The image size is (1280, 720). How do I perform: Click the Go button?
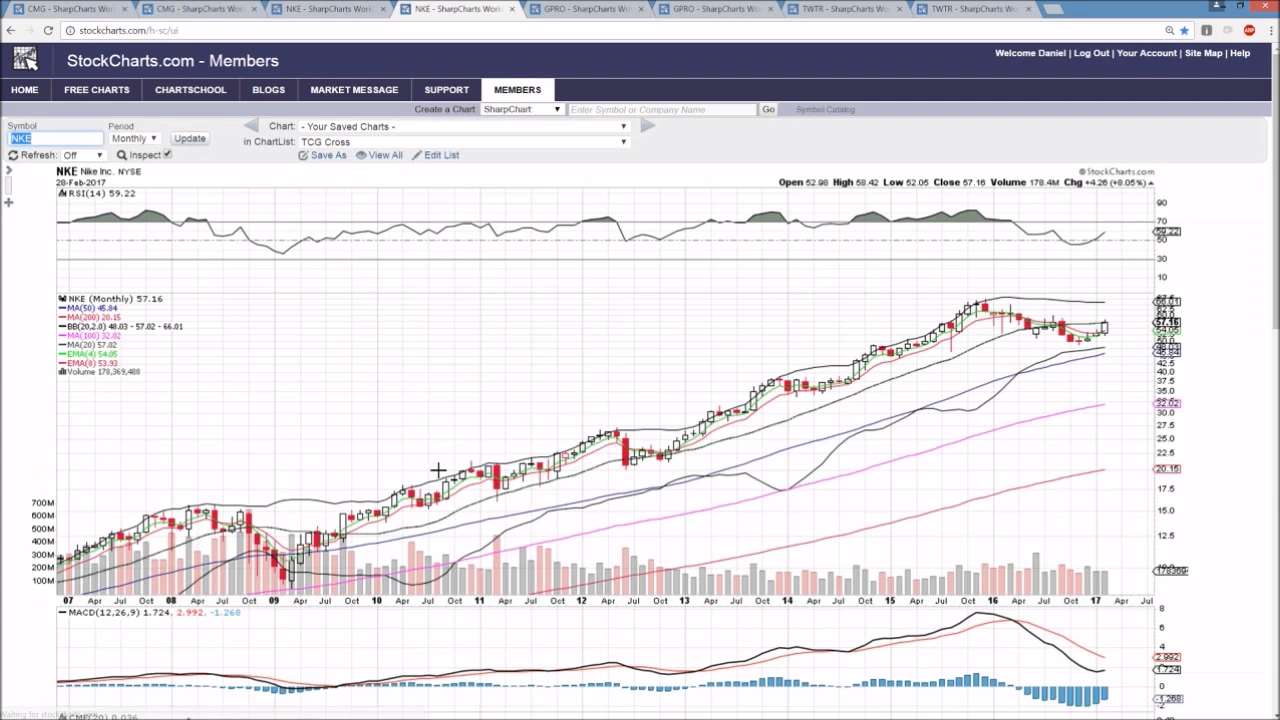click(768, 109)
